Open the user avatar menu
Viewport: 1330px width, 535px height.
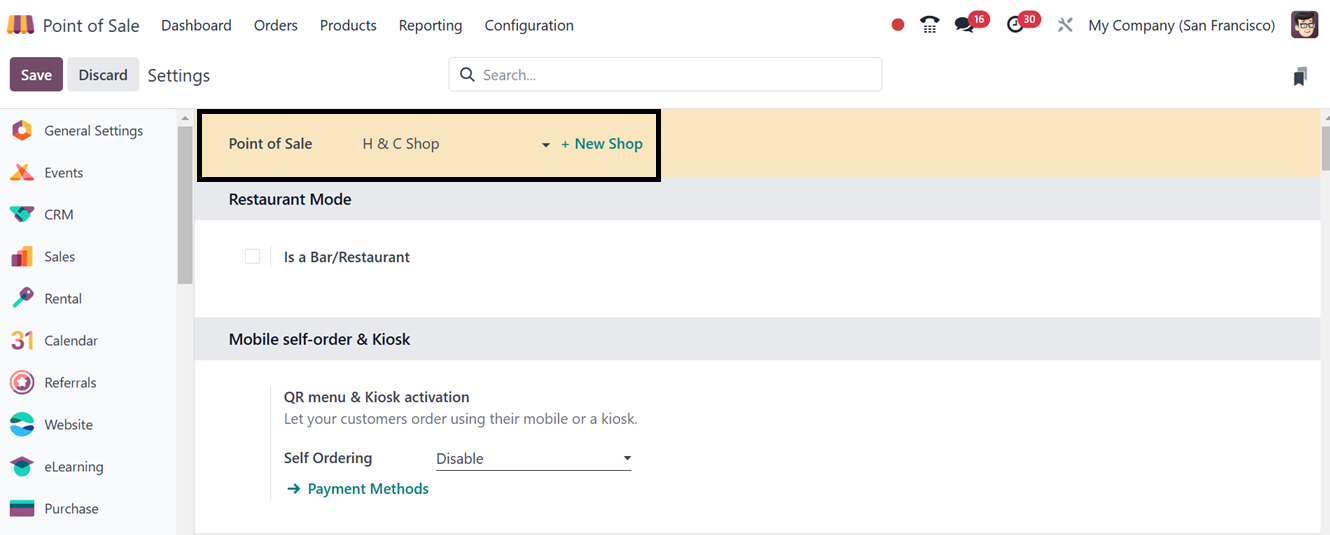click(x=1304, y=25)
